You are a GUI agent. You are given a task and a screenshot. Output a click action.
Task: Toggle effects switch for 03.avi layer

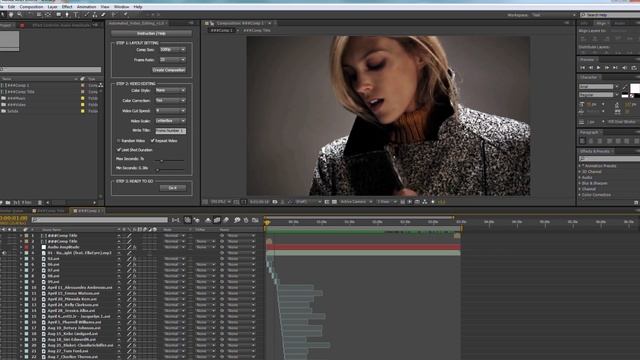(134, 259)
